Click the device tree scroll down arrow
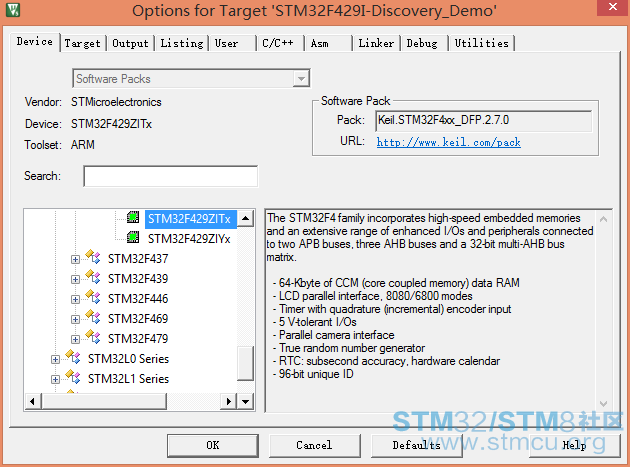The height and width of the screenshot is (467, 630). (245, 401)
